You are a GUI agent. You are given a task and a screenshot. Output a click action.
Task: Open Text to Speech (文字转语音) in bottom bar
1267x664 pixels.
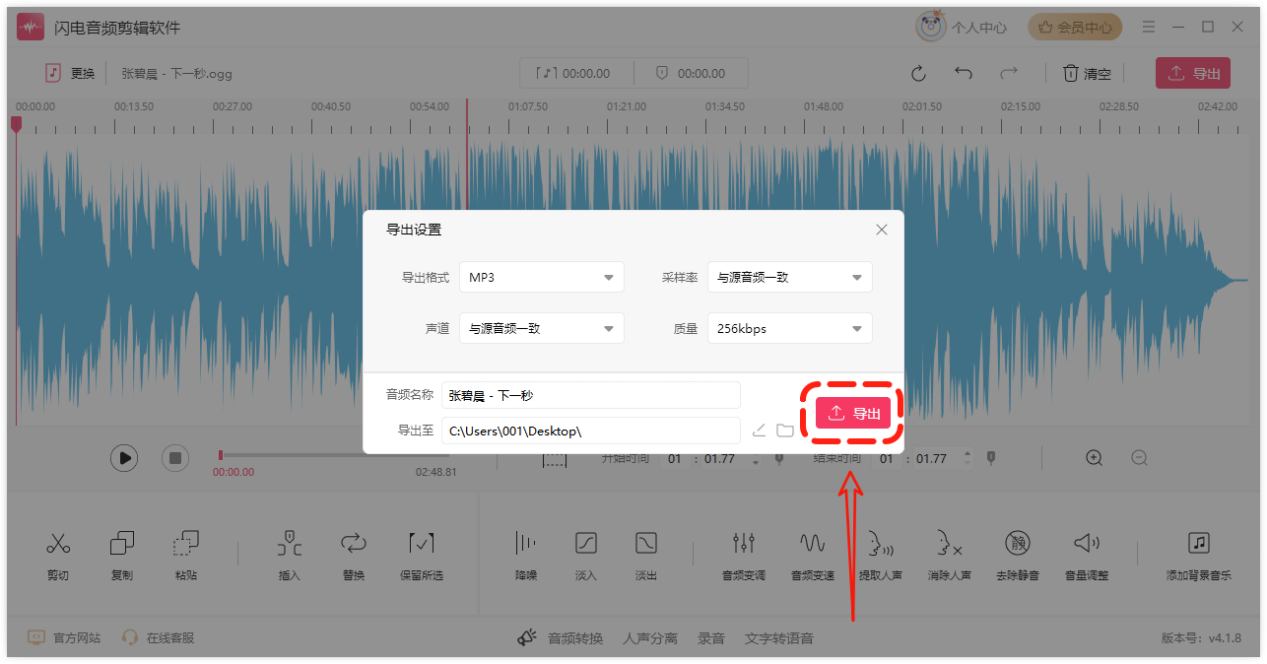click(x=779, y=638)
